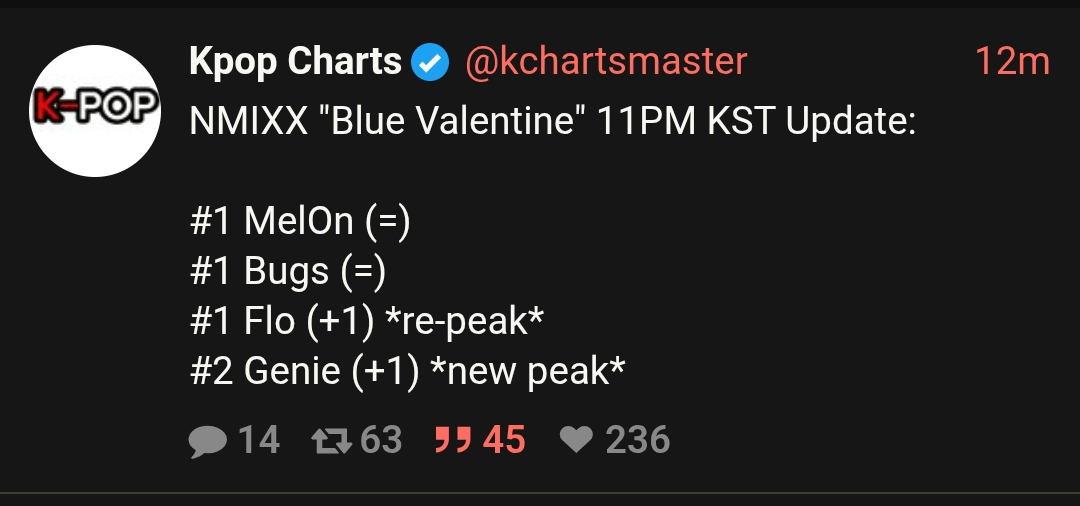
Task: Click the like count 236
Action: coord(638,440)
